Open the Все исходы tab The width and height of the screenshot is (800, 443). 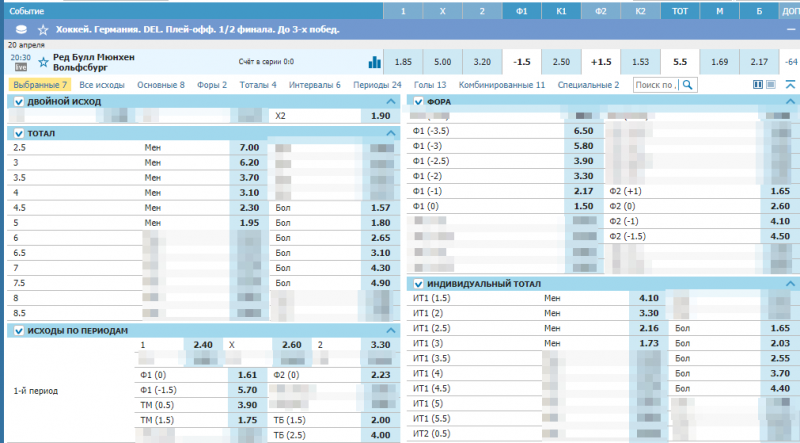click(x=101, y=86)
